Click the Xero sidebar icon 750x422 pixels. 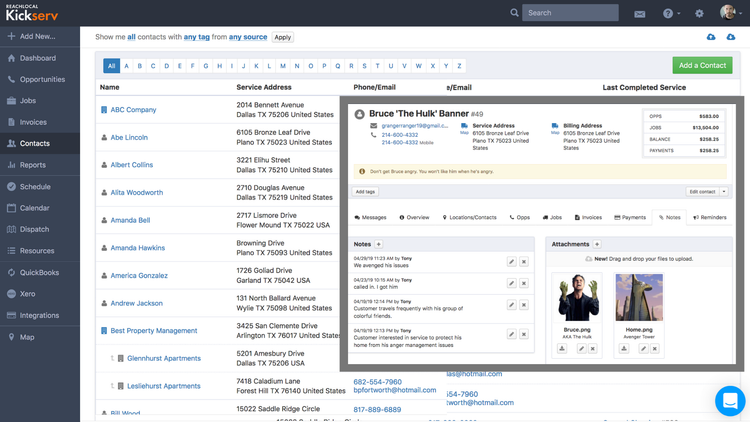click(x=11, y=294)
